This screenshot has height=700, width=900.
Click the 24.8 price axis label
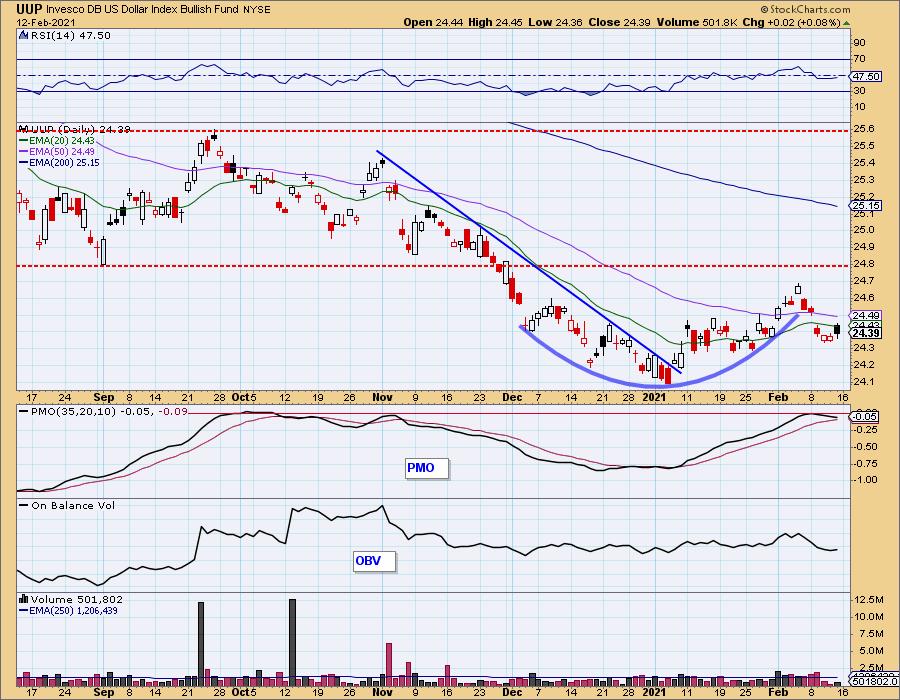point(863,264)
